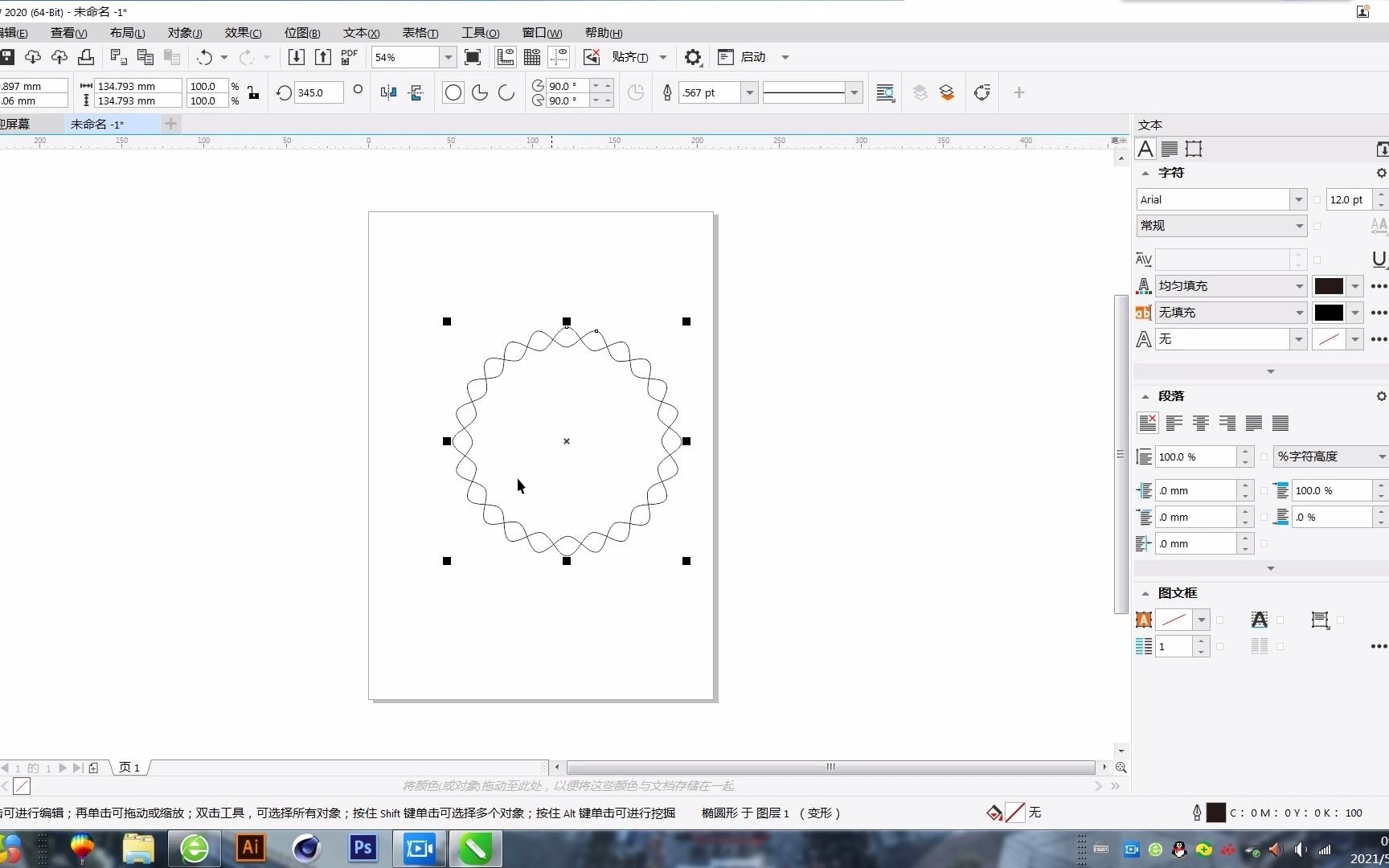Open the zoom level 54% dropdown
Screen dimensions: 1389x868
449,57
